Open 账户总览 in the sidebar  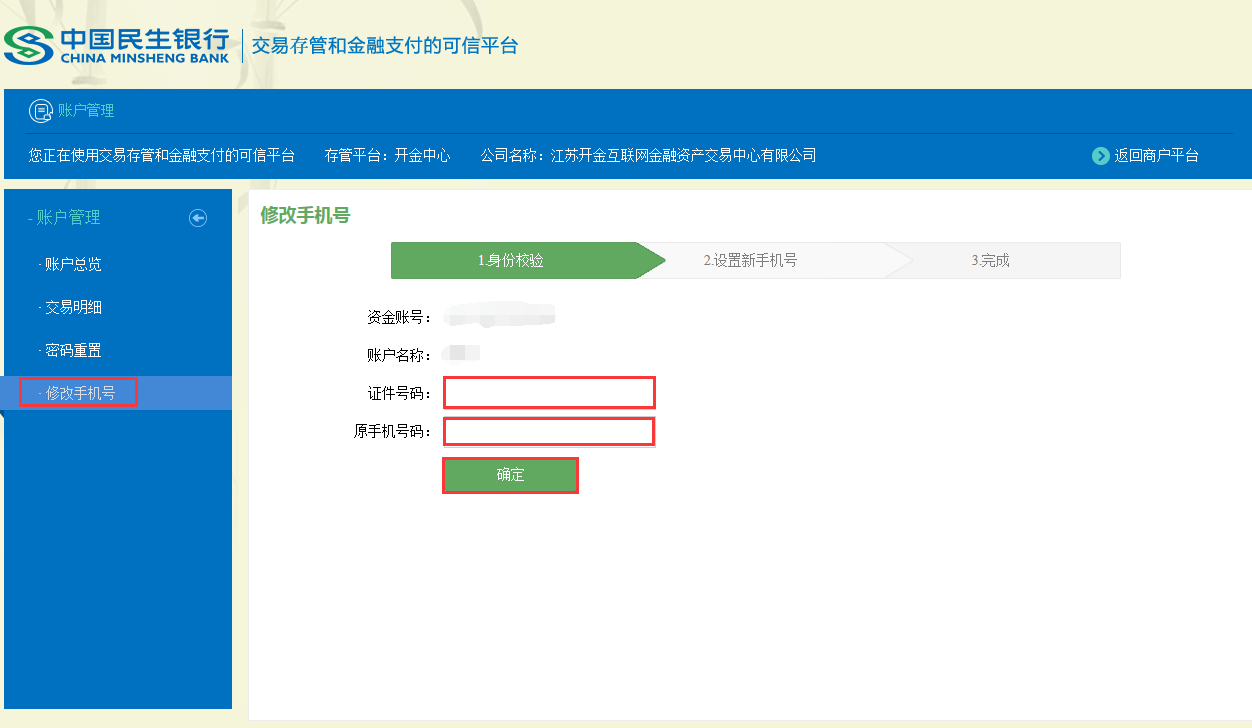click(x=73, y=265)
